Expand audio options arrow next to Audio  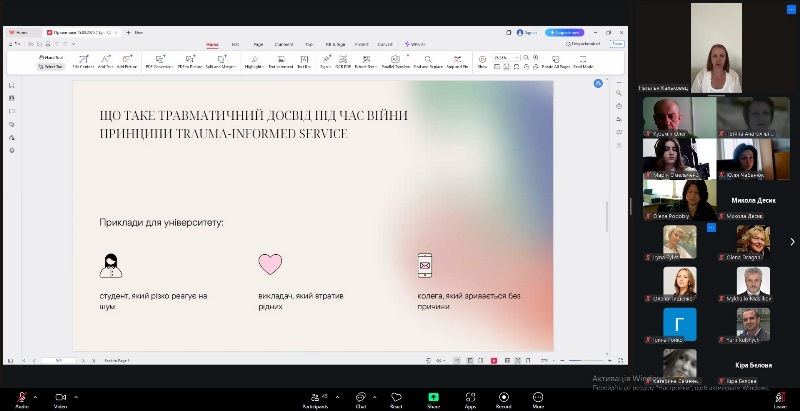tap(38, 396)
